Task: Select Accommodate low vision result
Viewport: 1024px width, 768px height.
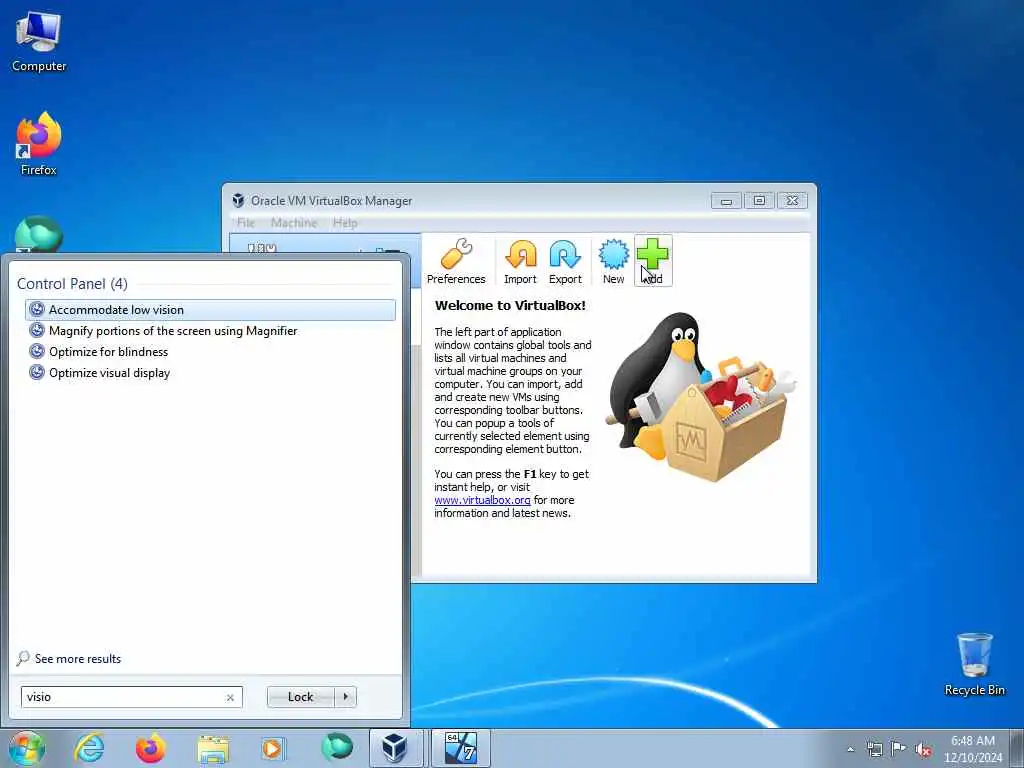Action: click(x=210, y=310)
